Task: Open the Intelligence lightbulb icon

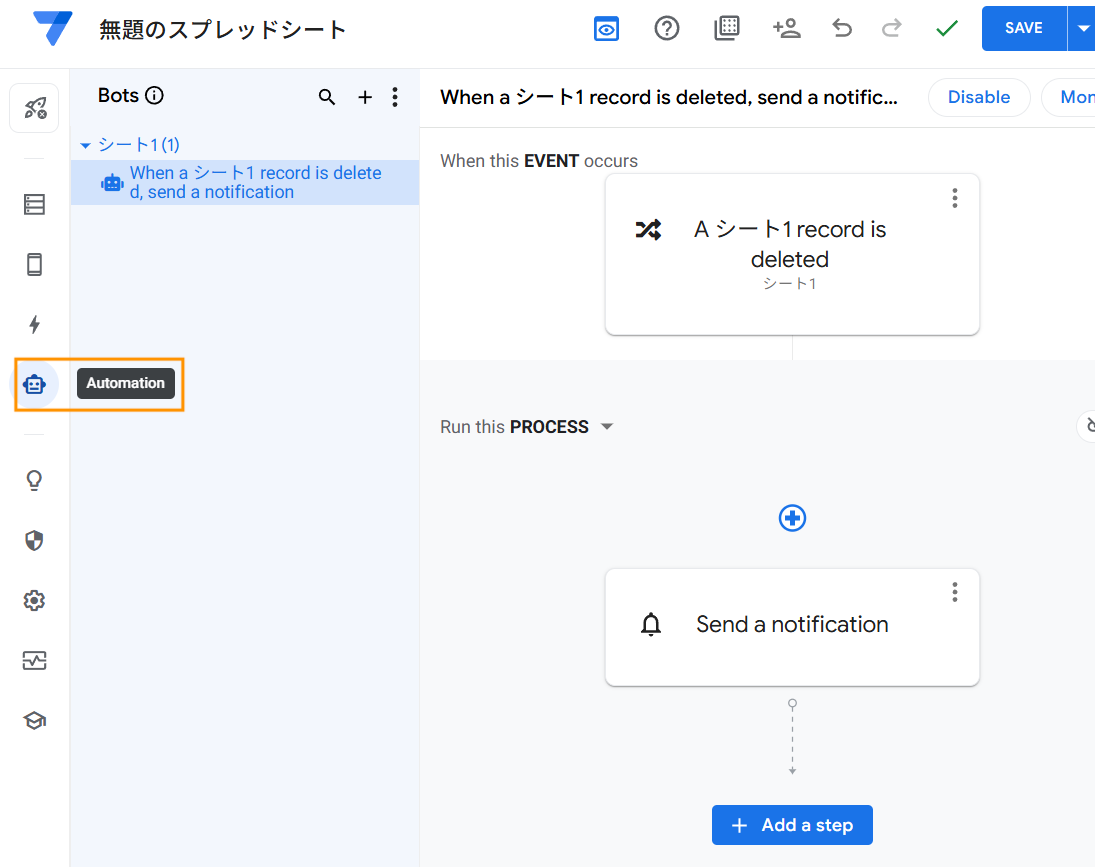Action: point(34,481)
